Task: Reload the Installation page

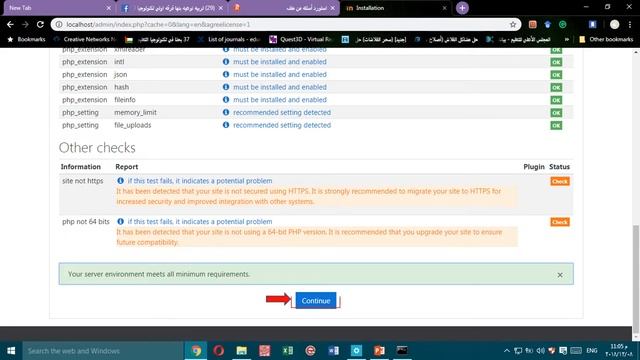Action: [x=40, y=24]
